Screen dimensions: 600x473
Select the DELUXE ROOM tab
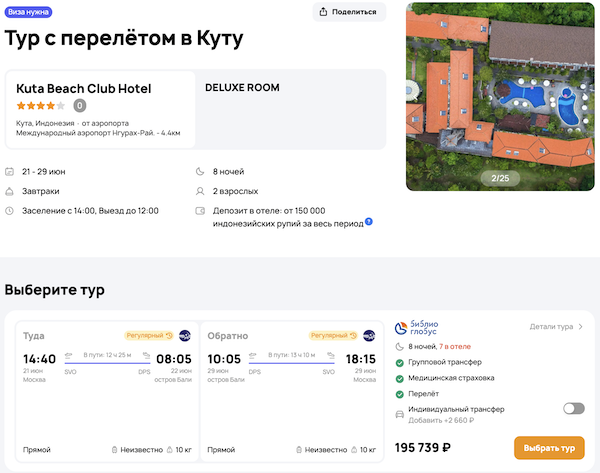coord(242,87)
